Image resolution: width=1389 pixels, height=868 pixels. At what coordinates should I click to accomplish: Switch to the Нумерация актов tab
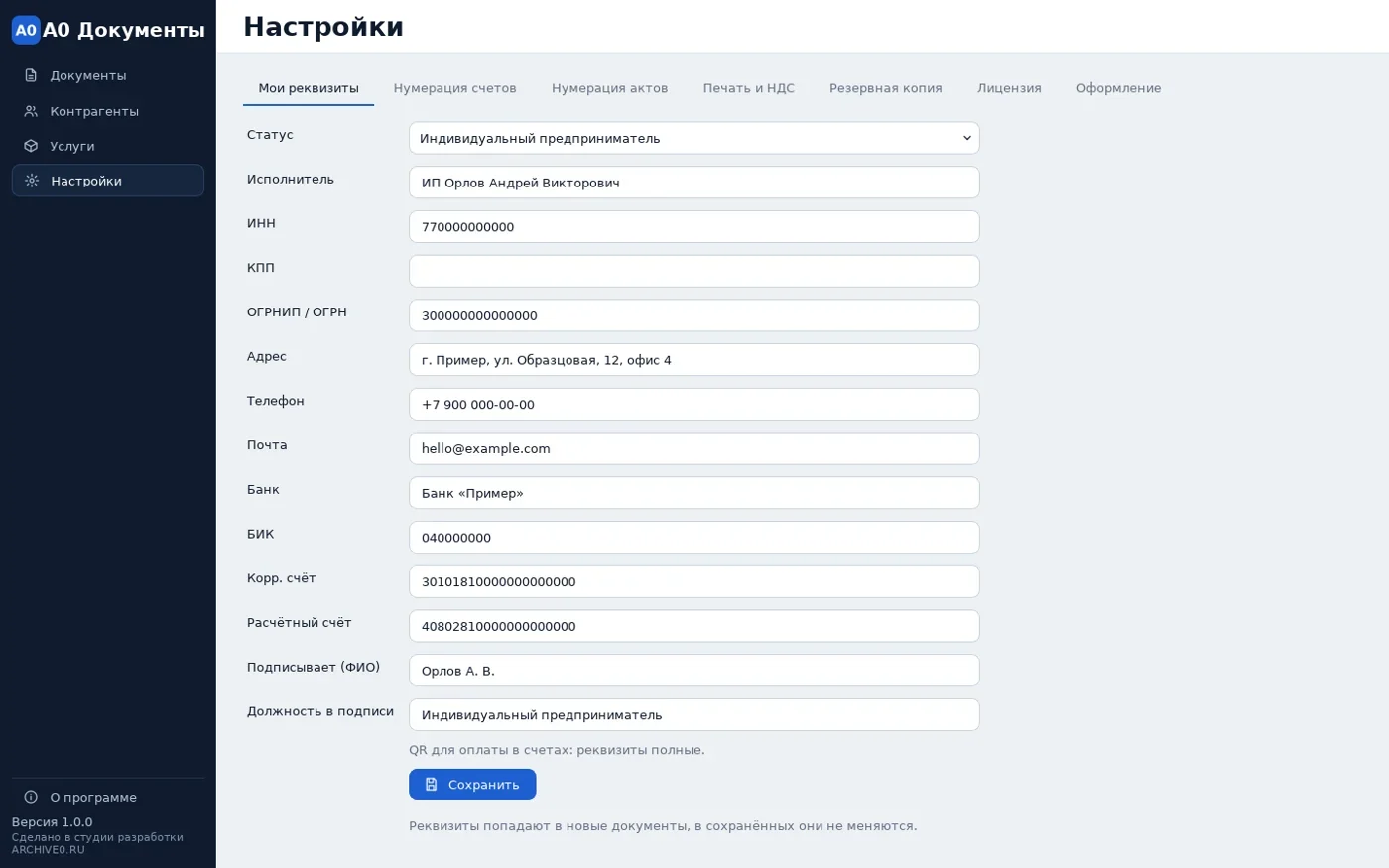[609, 88]
